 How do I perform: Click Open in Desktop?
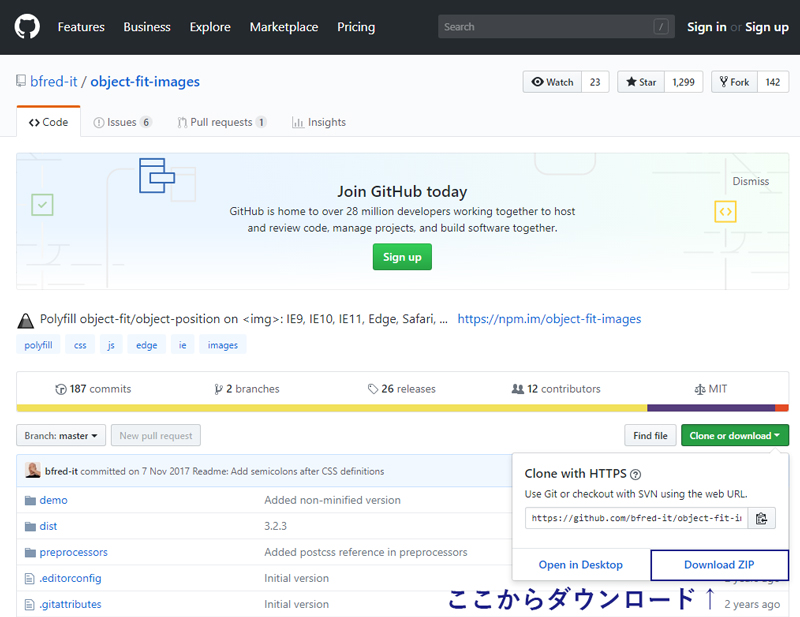581,565
